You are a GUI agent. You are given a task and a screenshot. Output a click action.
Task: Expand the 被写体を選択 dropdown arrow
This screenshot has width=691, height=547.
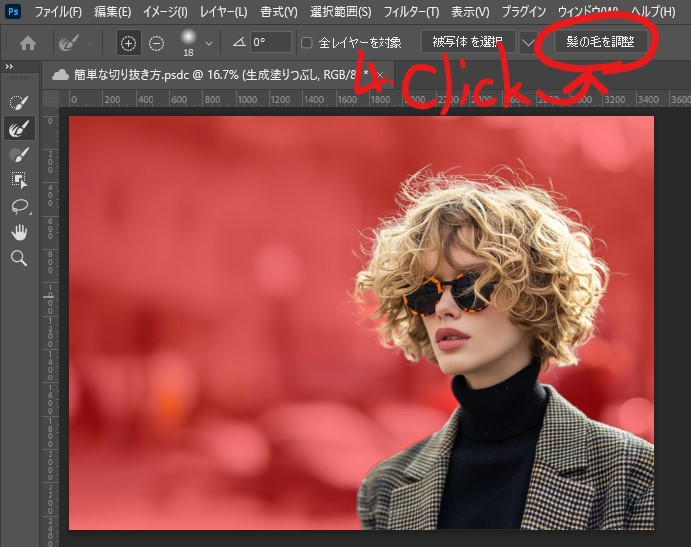click(528, 42)
